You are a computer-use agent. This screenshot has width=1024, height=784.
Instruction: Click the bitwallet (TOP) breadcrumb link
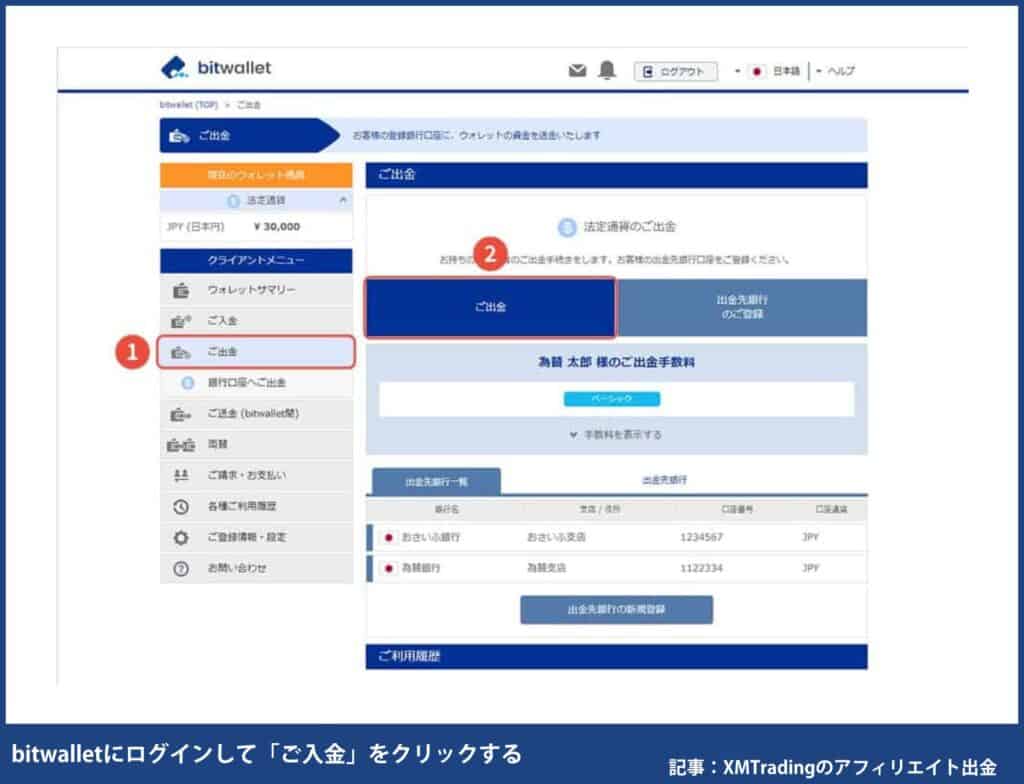click(x=188, y=105)
